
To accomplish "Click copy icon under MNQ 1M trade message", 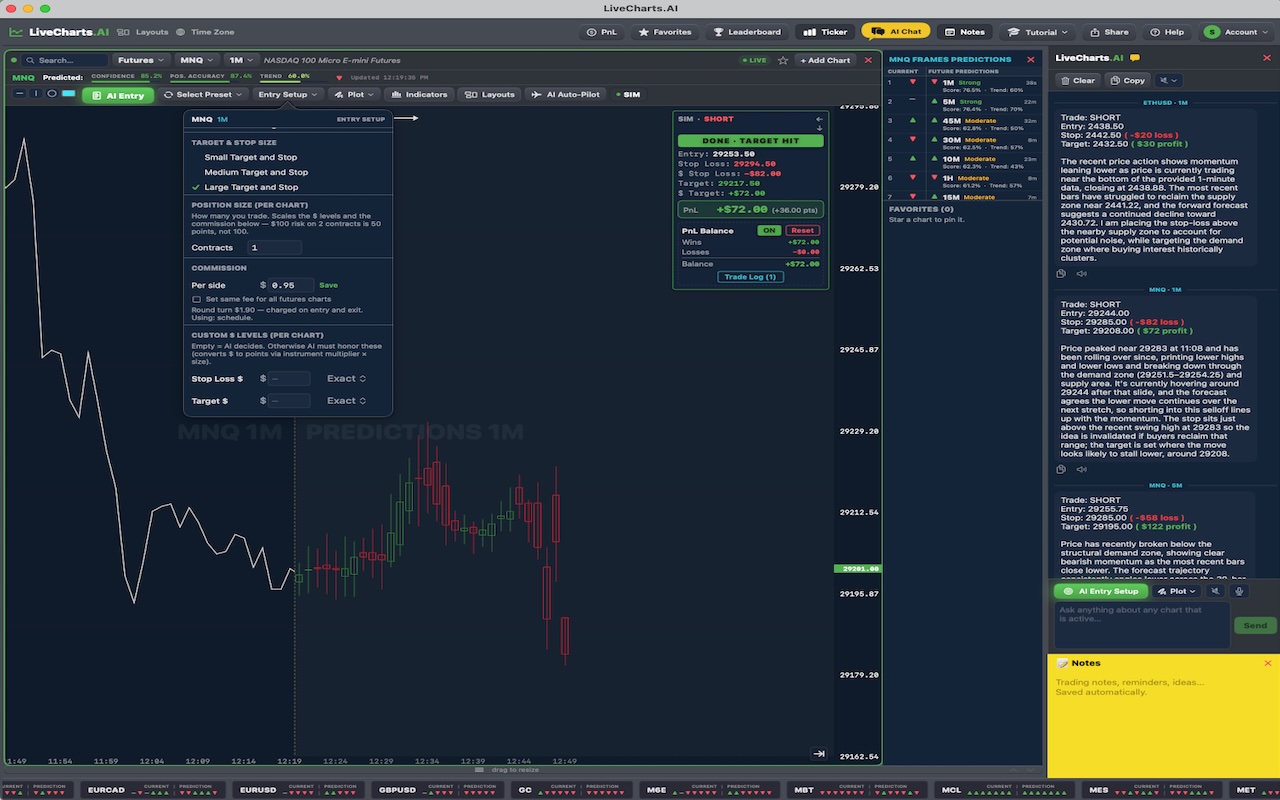I will pos(1062,469).
